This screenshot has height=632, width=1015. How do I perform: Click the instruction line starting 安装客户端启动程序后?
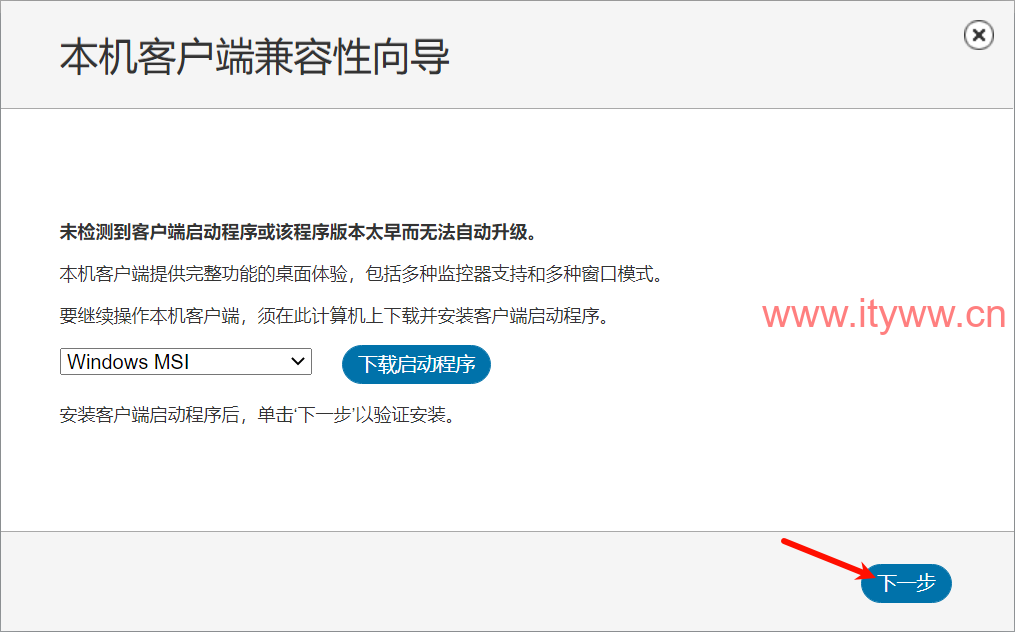point(258,415)
